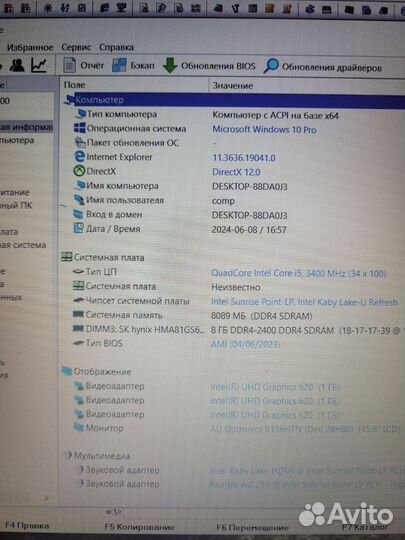Click F6 Перемещение in the file manager bar
This screenshot has width=405, height=540.
(x=252, y=528)
